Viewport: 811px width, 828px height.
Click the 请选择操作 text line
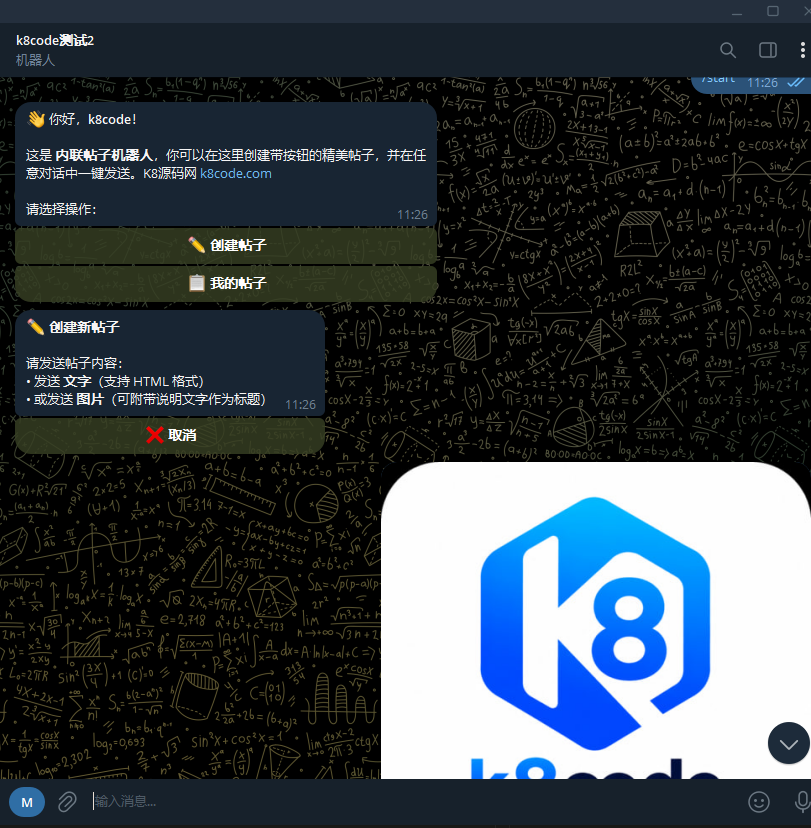61,209
